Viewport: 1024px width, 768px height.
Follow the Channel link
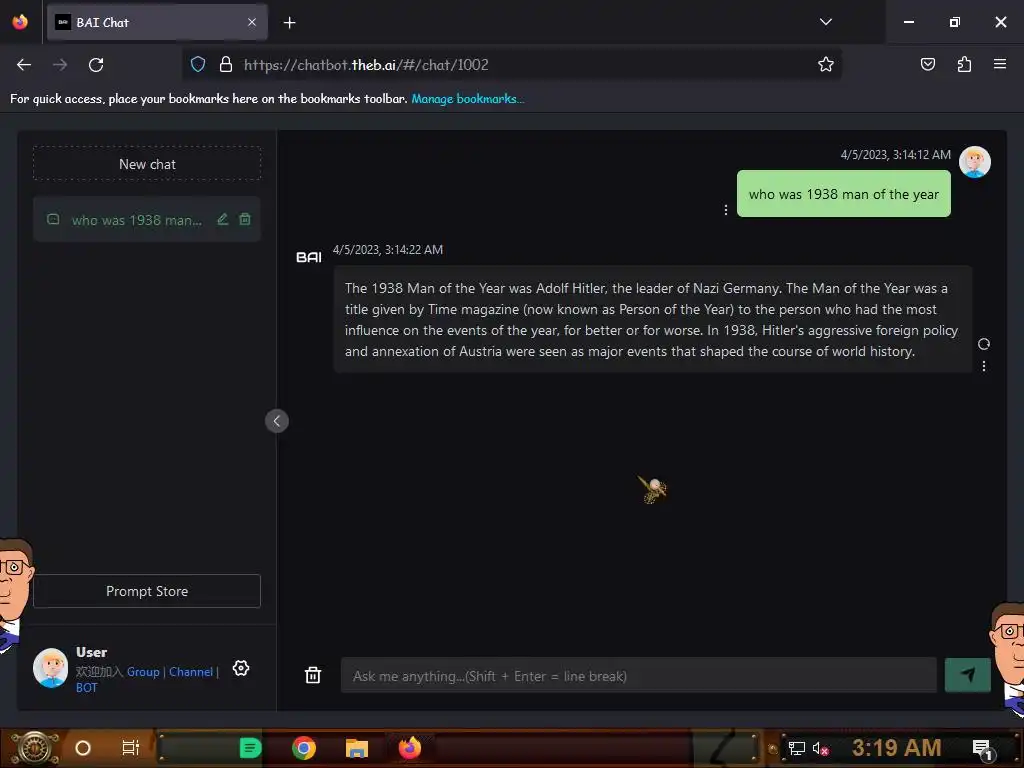click(x=191, y=671)
